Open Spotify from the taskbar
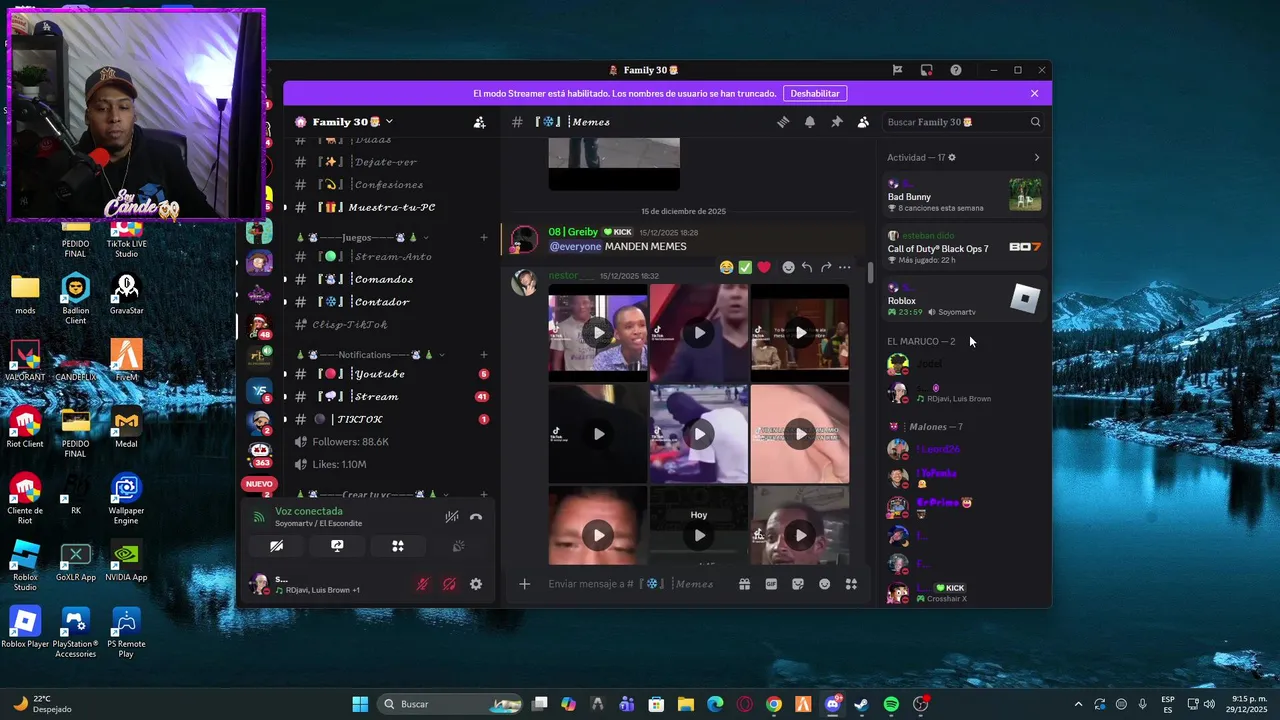This screenshot has height=720, width=1280. click(891, 704)
